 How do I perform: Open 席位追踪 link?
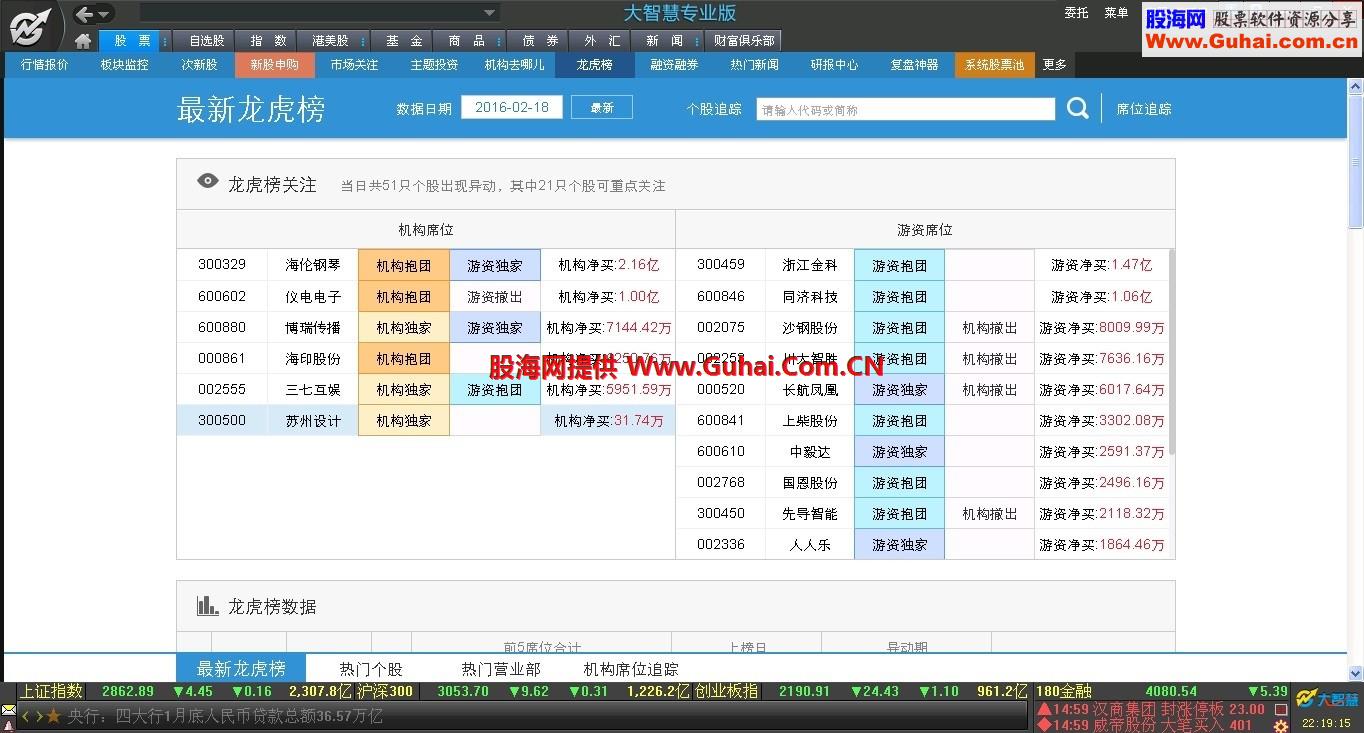pyautogui.click(x=1144, y=109)
